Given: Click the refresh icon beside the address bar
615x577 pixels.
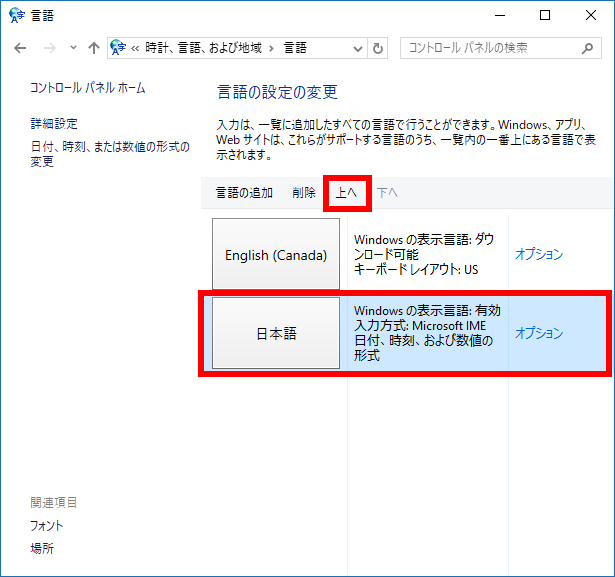Looking at the screenshot, I should pos(378,48).
